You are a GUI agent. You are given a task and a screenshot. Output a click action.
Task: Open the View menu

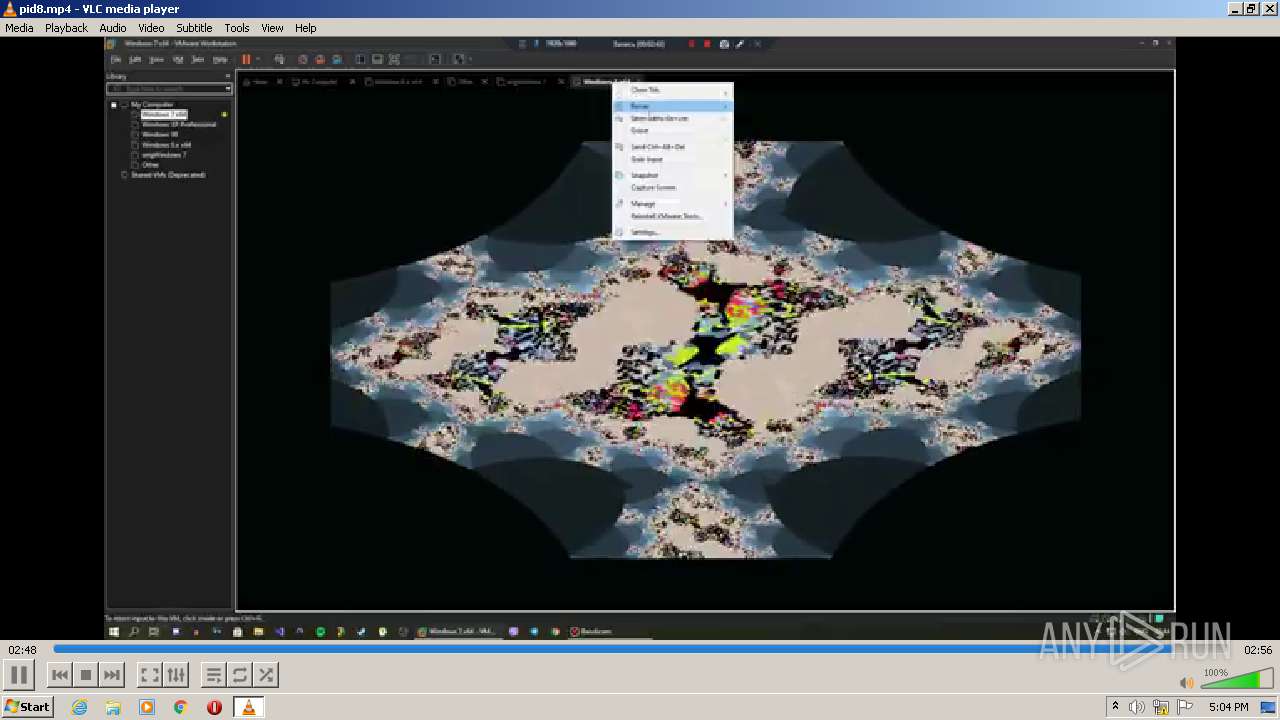(x=272, y=28)
